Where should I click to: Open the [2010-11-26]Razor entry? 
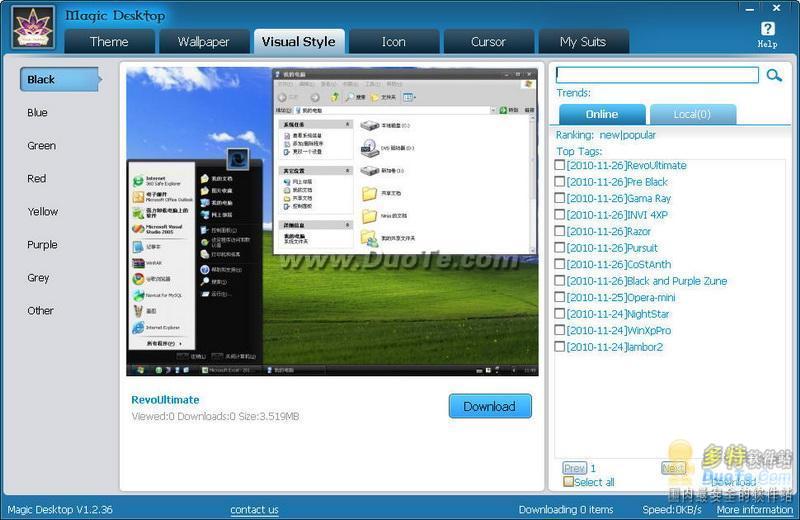click(x=609, y=231)
